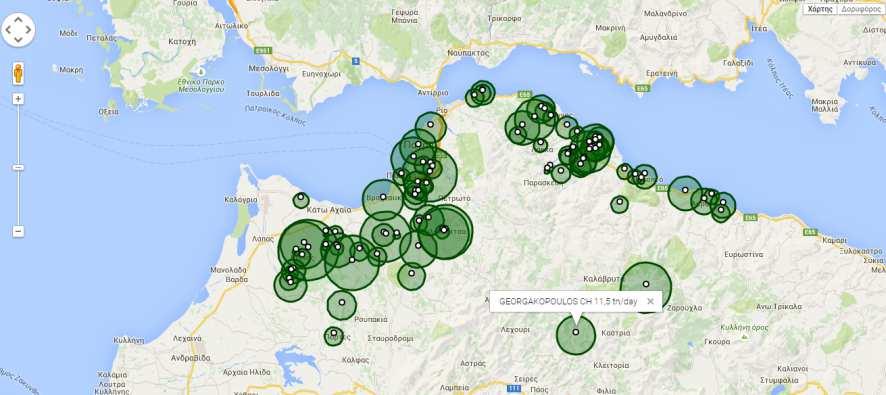The height and width of the screenshot is (395, 886).
Task: Click the Μεσολόγγι town label
Action: [268, 68]
